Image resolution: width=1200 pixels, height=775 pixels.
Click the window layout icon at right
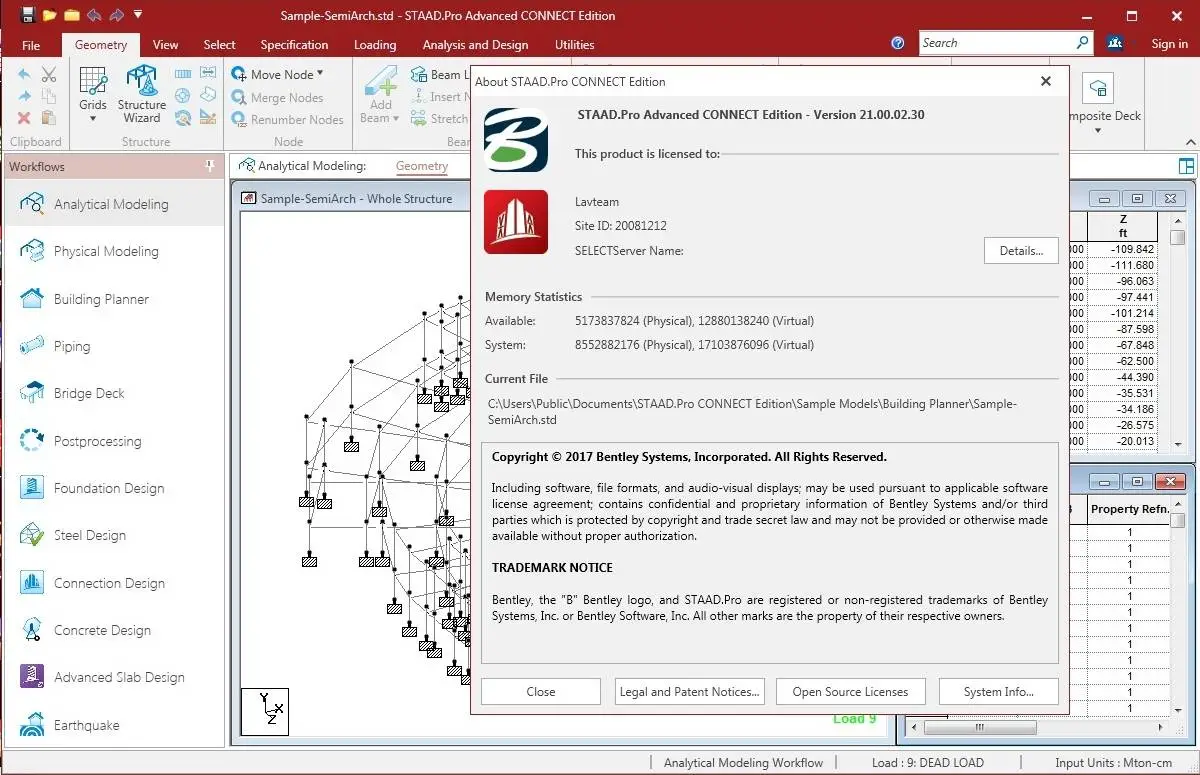tap(1186, 166)
